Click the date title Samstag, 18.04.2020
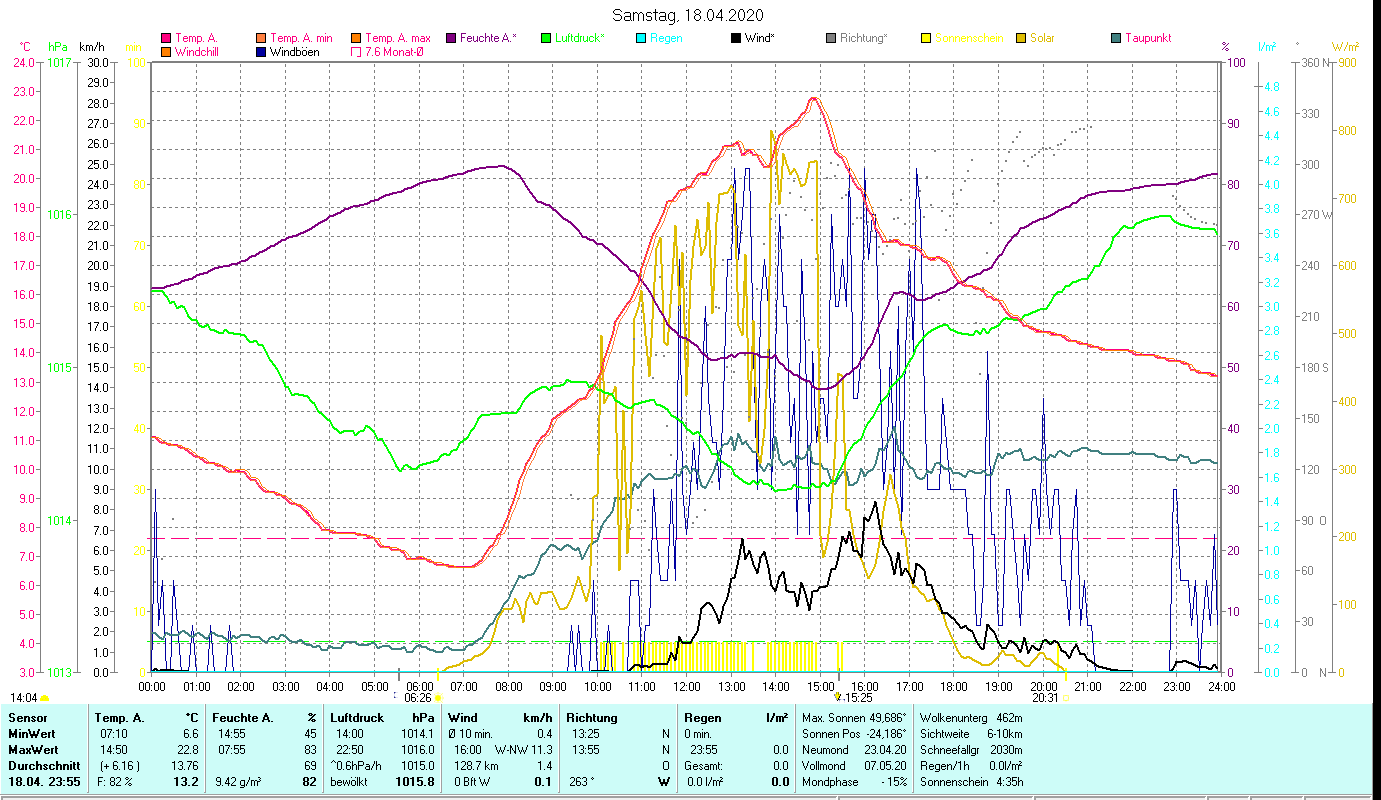This screenshot has width=1381, height=800. click(690, 15)
